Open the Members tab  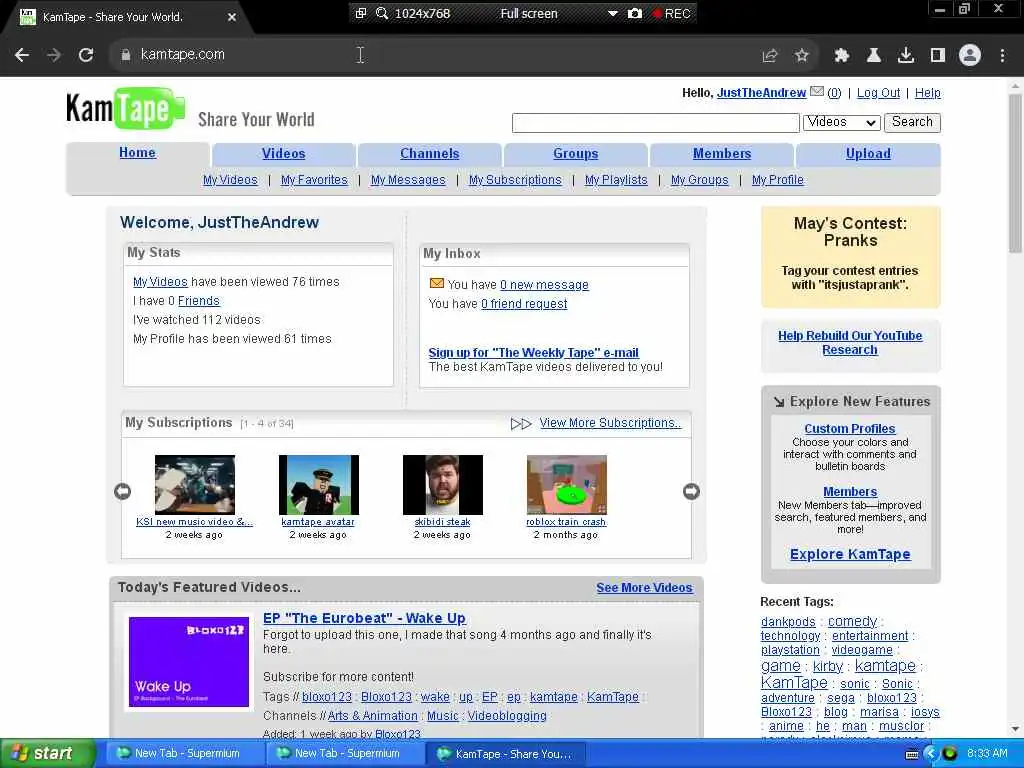click(722, 153)
